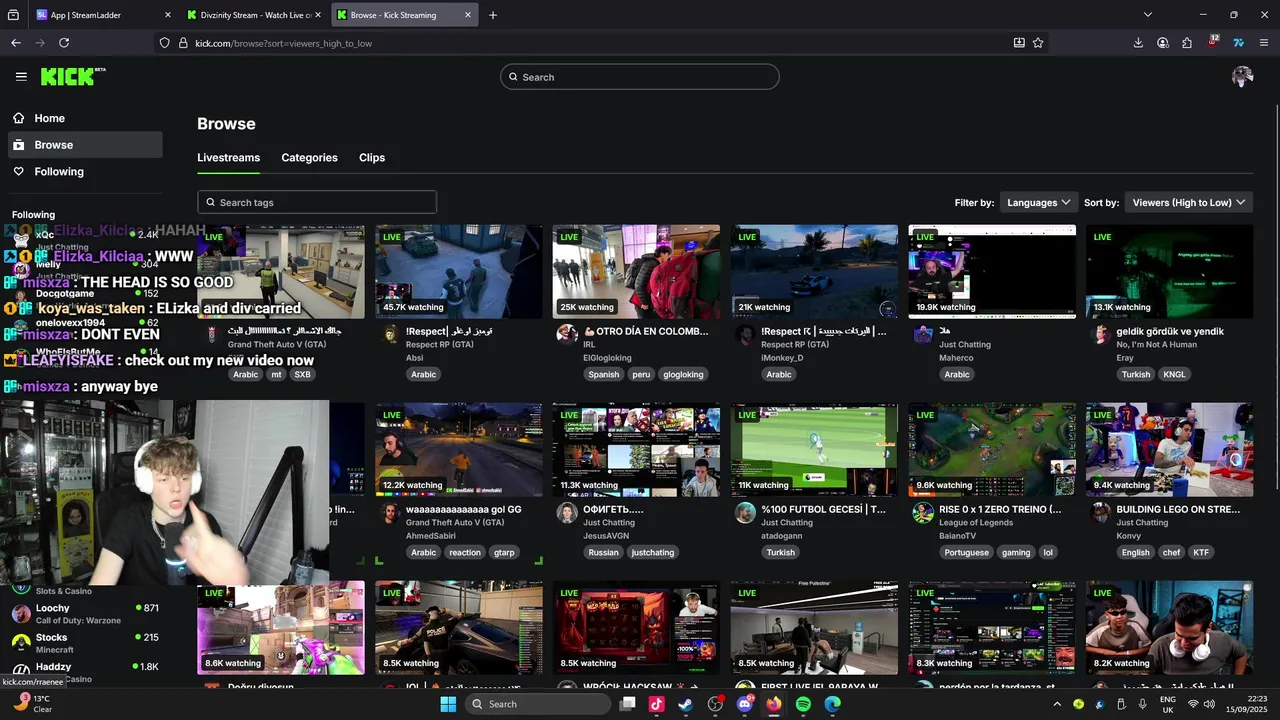Select the Divzinity Stream browser tab
Screen dimensions: 1280x720
pos(253,15)
